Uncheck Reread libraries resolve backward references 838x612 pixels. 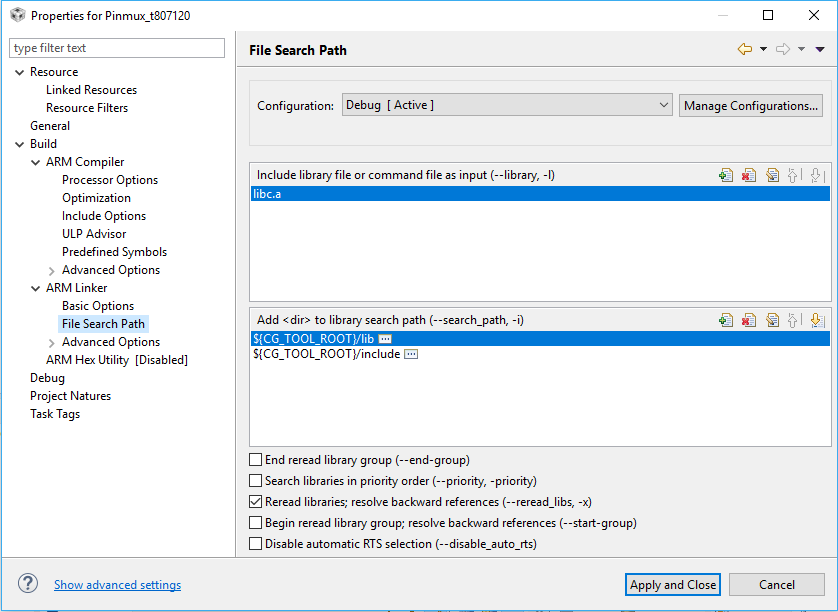pos(256,502)
